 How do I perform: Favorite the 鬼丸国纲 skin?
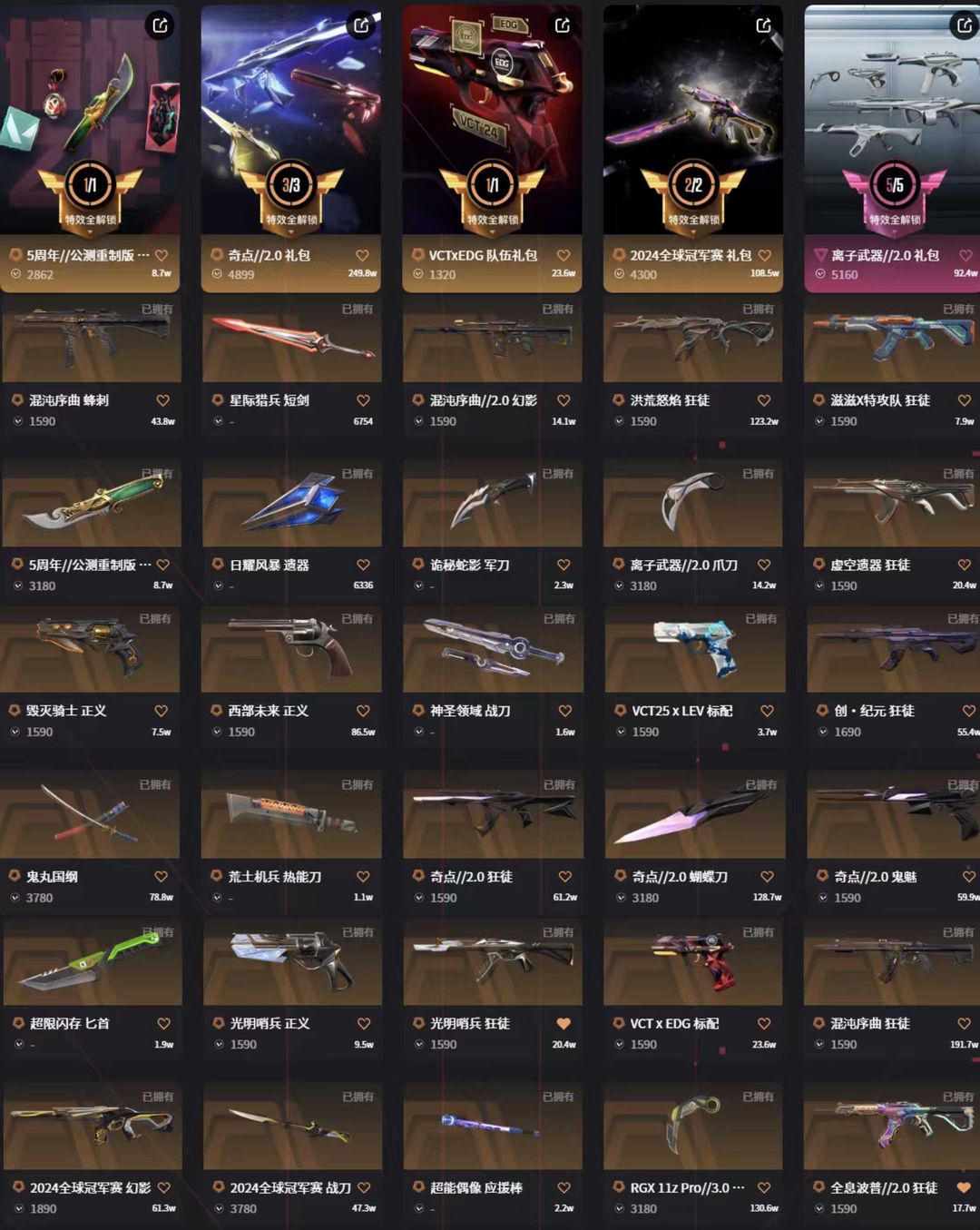[162, 877]
